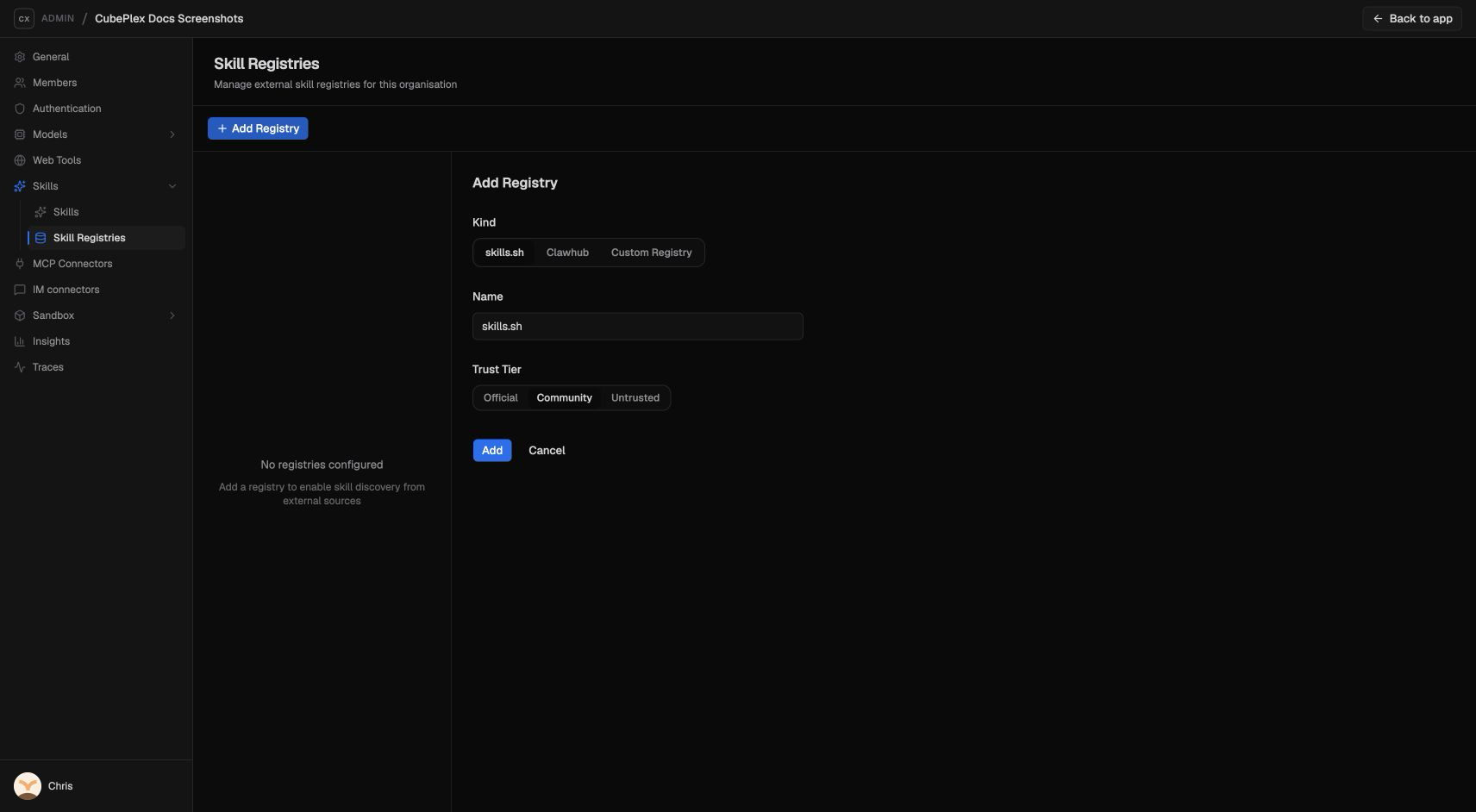This screenshot has width=1476, height=812.
Task: Click the Sandbox sidebar label
Action: [x=53, y=315]
